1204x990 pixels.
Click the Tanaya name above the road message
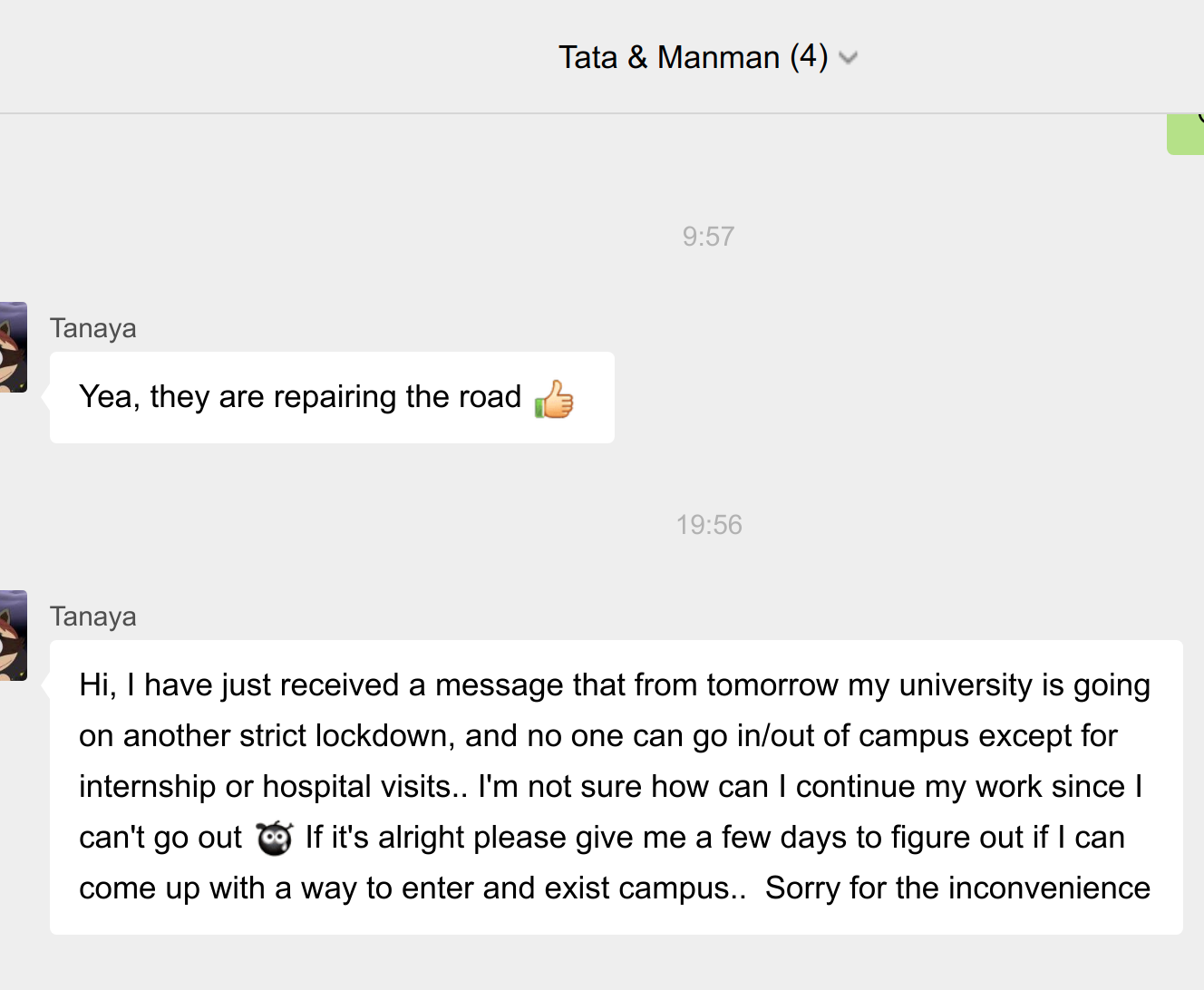coord(93,328)
